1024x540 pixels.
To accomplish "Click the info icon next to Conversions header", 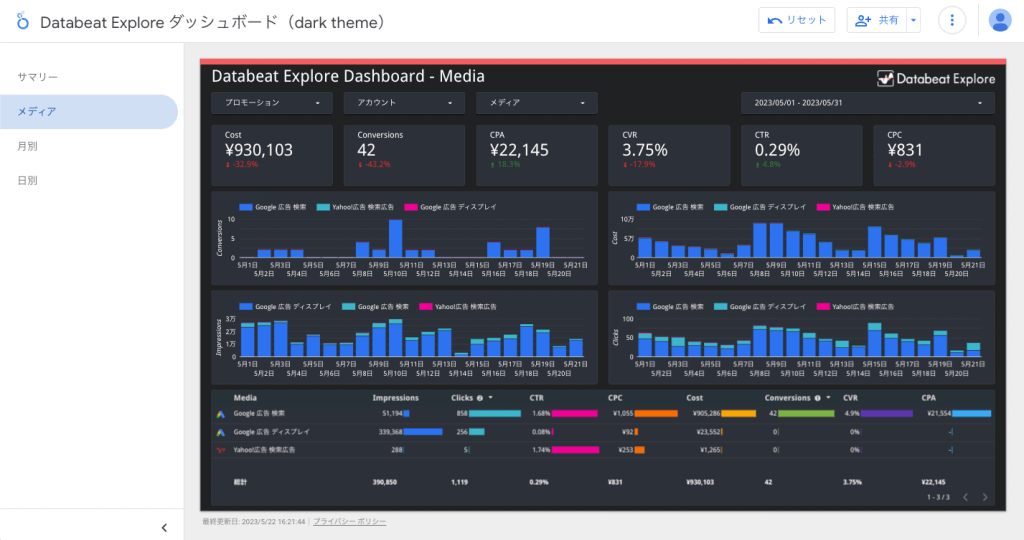I will click(817, 398).
